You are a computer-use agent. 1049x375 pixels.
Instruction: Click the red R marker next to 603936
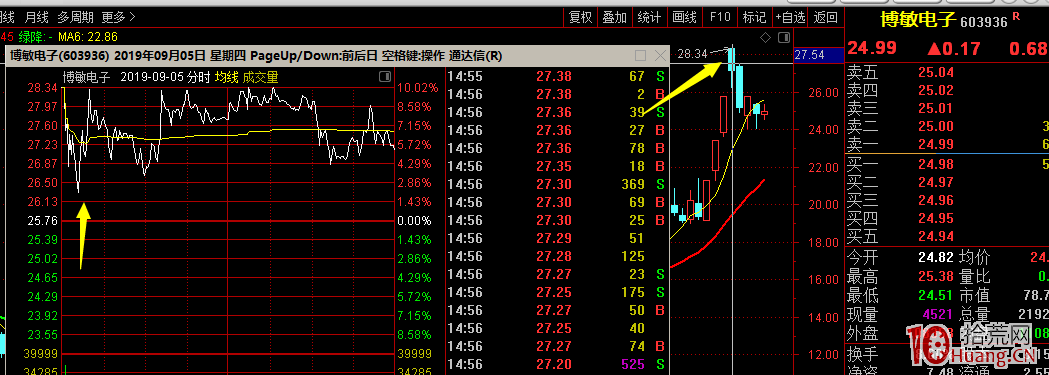pos(1016,16)
